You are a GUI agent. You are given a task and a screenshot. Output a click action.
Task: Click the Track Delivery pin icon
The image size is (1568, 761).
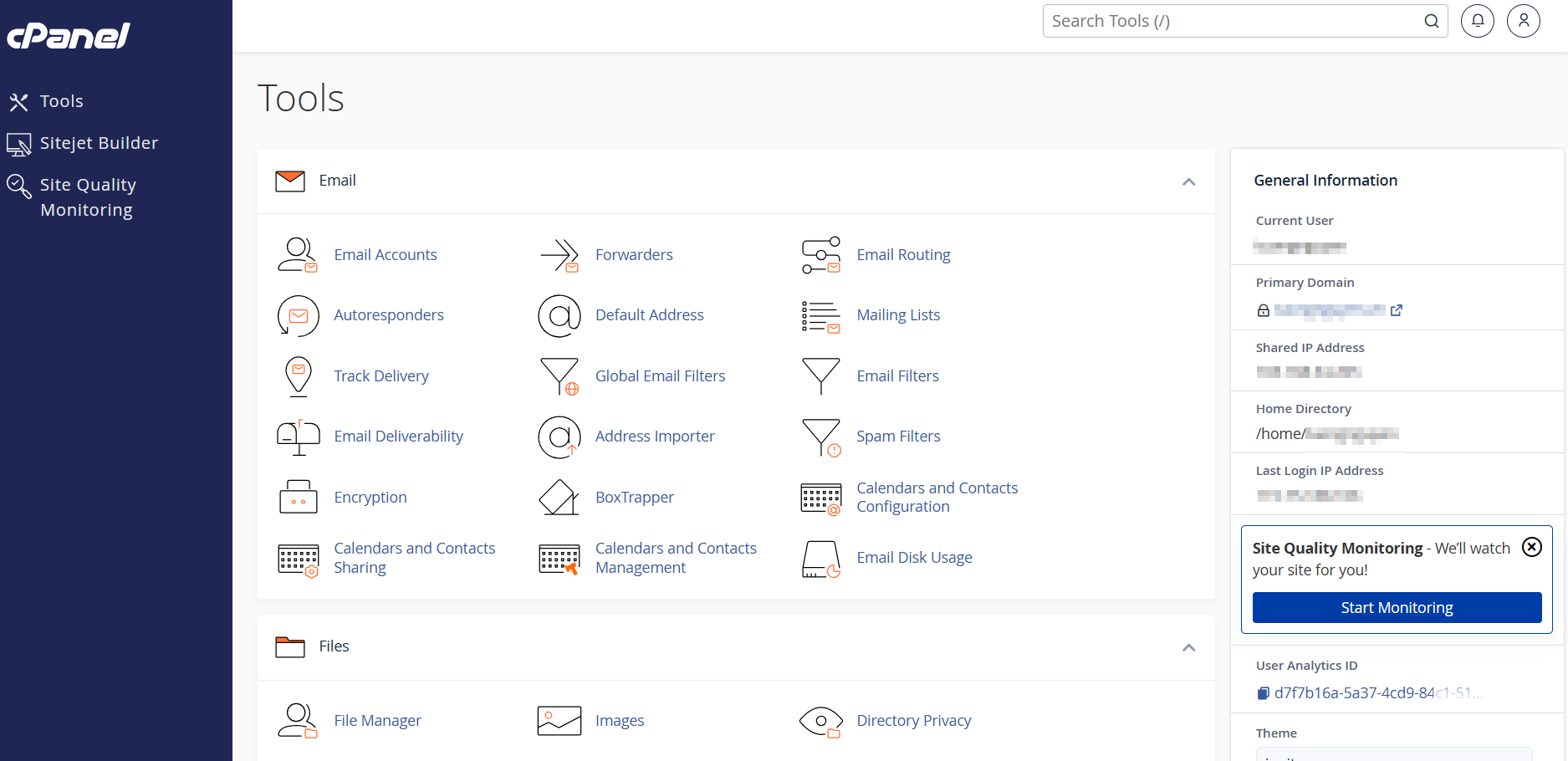pos(299,376)
